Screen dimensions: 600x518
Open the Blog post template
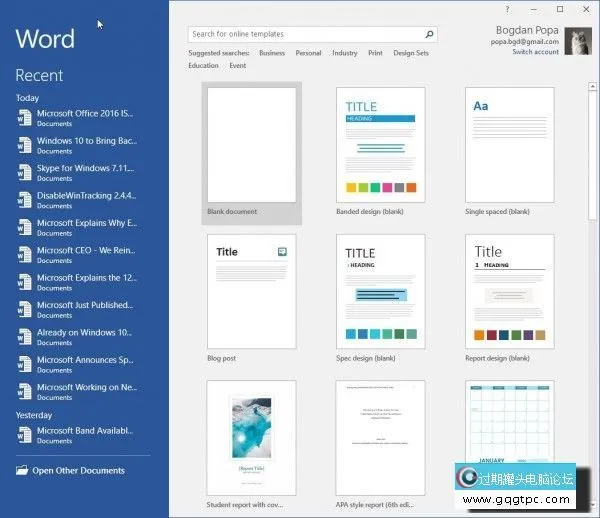[251, 291]
